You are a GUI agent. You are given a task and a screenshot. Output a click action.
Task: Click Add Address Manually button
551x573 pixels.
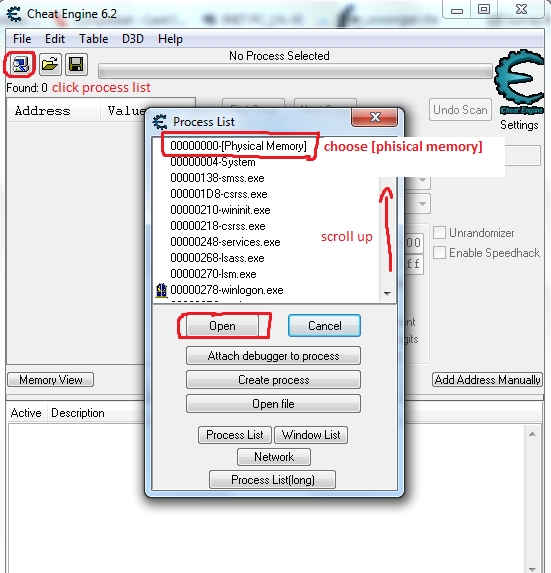[x=487, y=380]
